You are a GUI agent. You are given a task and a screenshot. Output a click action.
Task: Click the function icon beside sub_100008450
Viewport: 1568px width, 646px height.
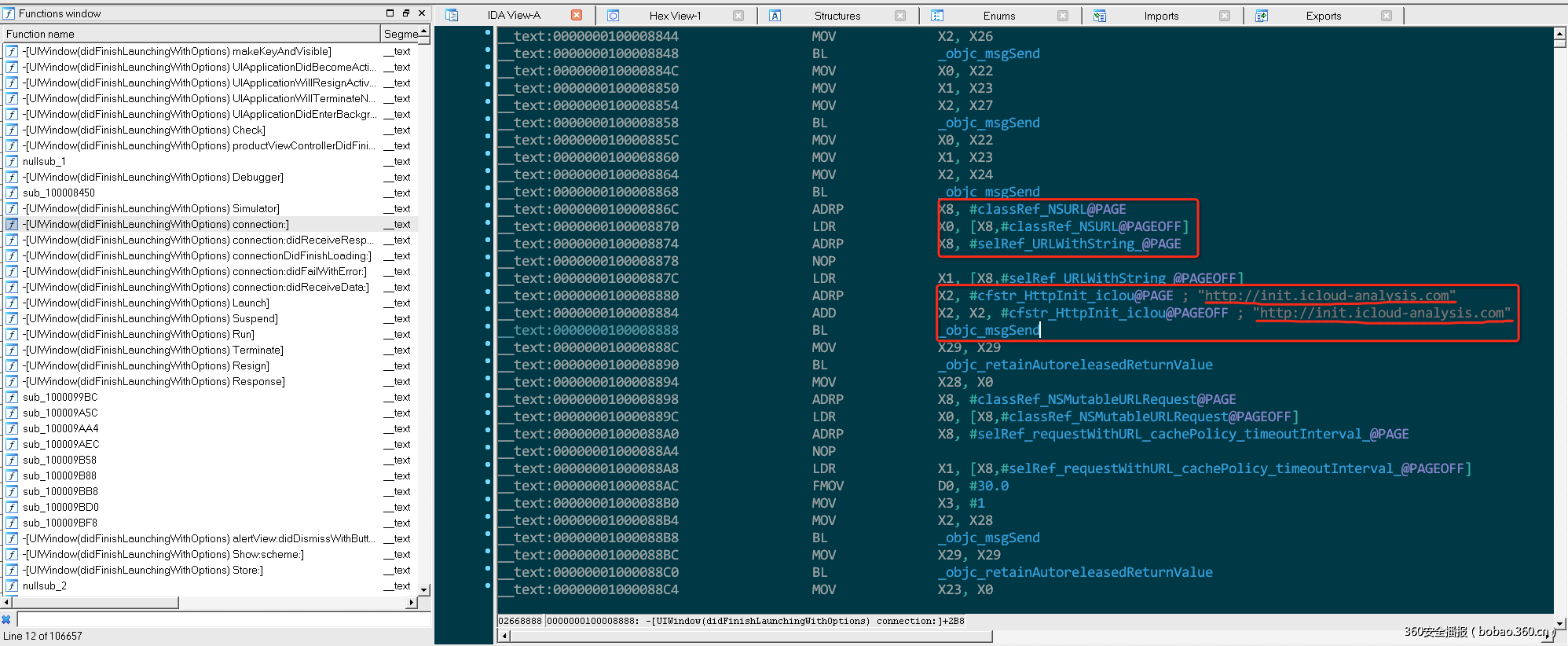[12, 193]
